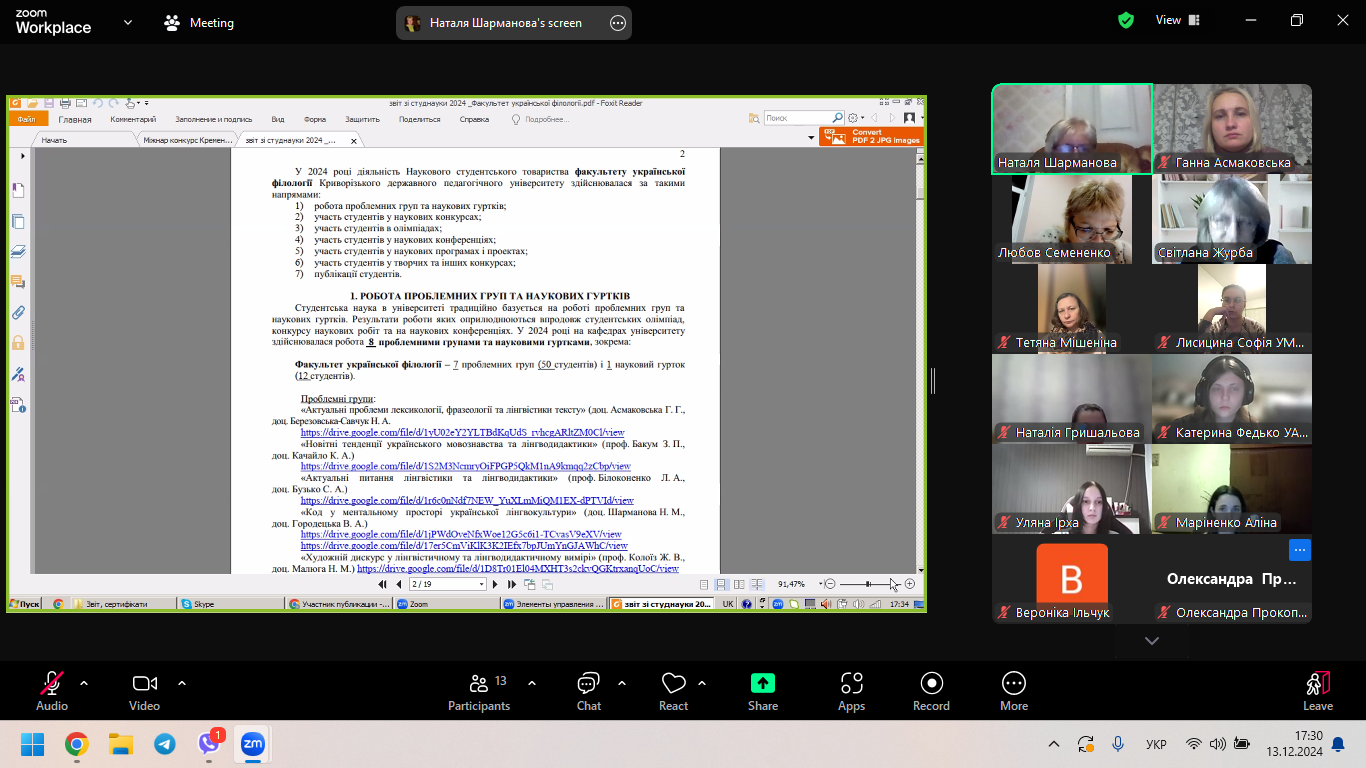Zoom out with the minus button in Foxit

click(830, 584)
